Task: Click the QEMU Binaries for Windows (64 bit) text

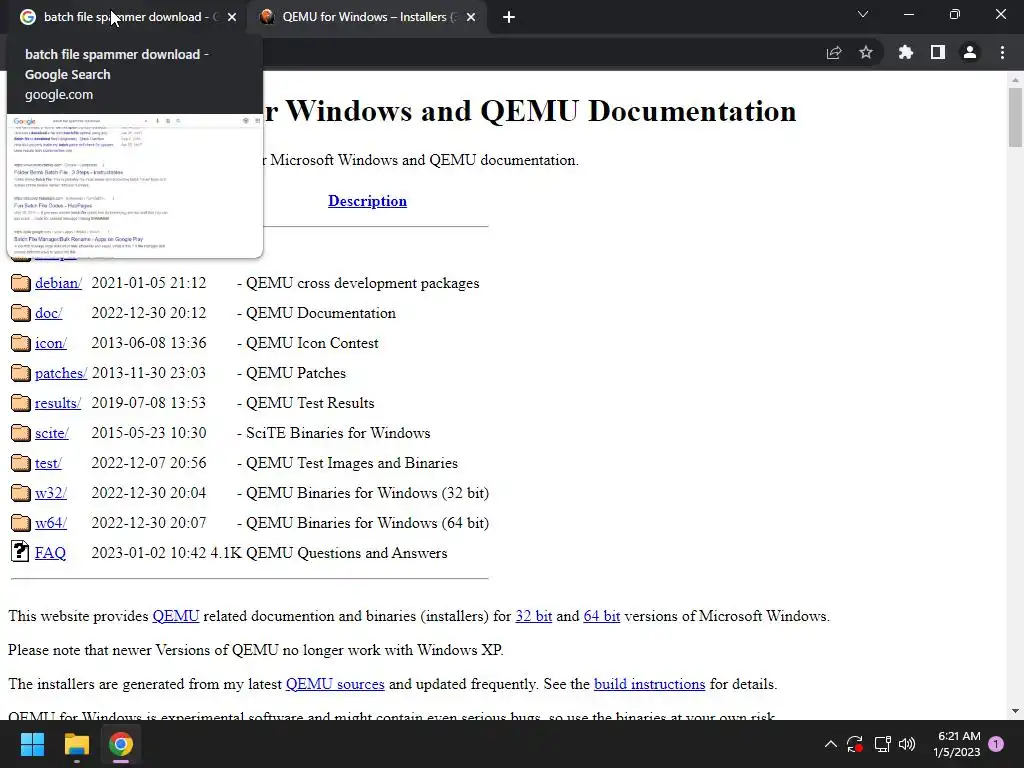Action: tap(367, 523)
